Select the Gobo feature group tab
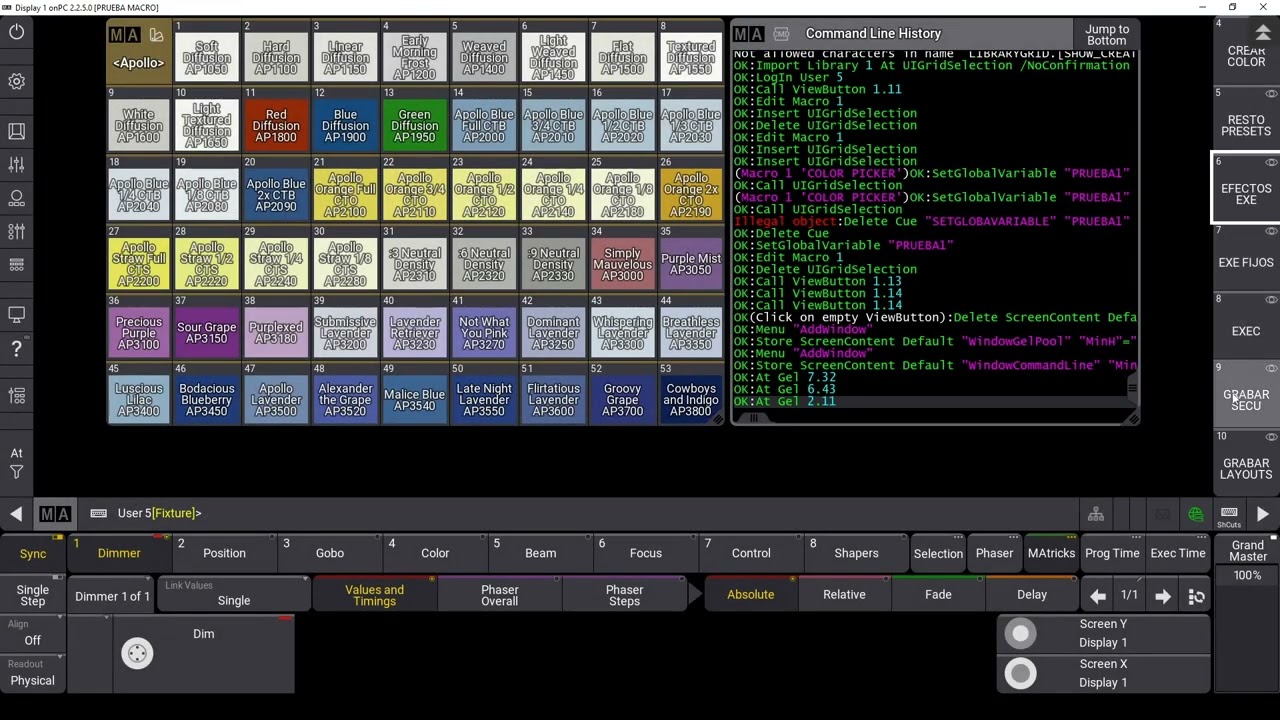Image resolution: width=1280 pixels, height=720 pixels. point(330,553)
